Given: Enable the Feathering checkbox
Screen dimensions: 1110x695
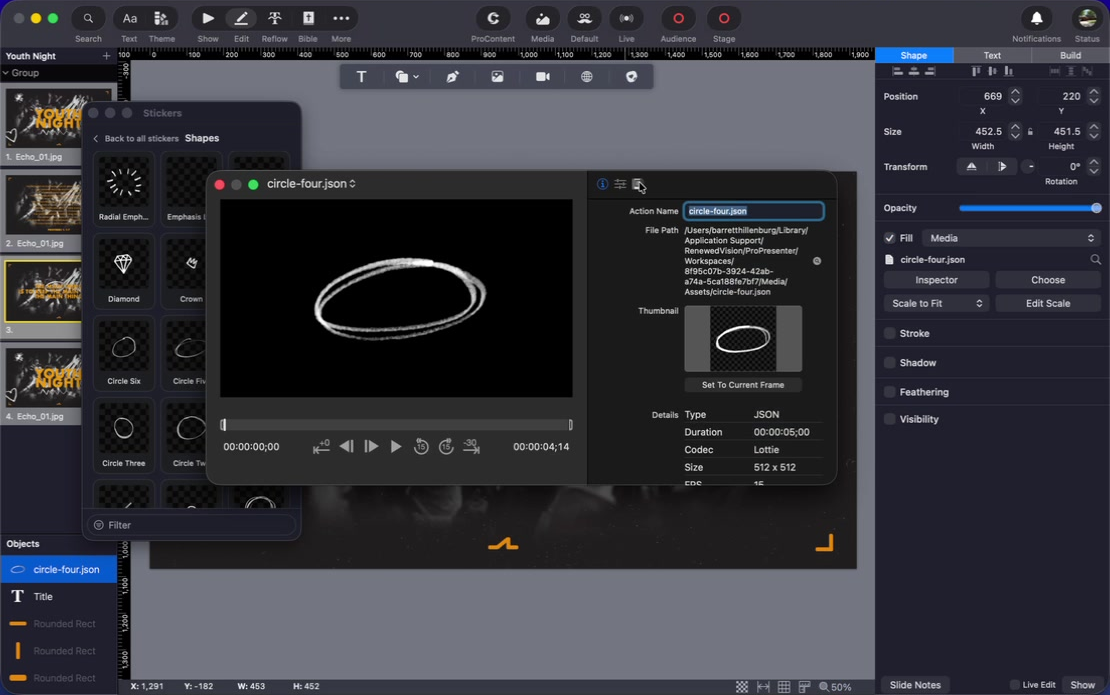Looking at the screenshot, I should coord(890,392).
